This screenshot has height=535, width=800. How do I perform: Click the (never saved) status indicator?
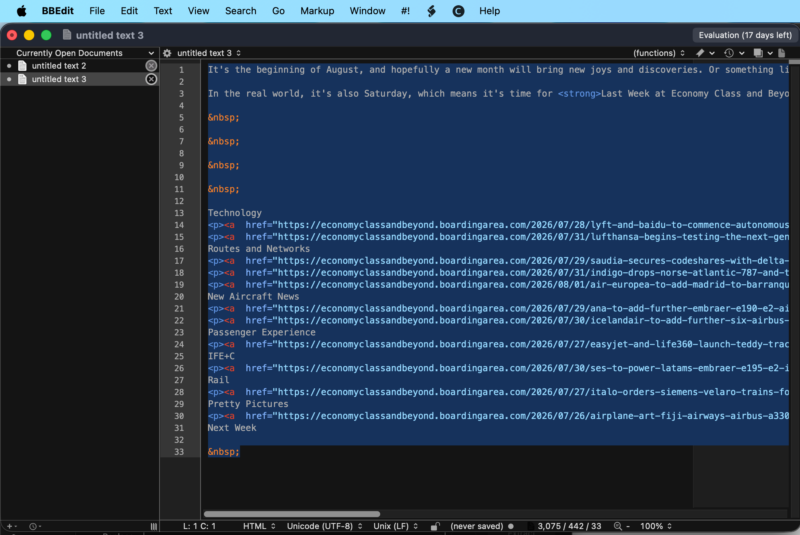tap(477, 526)
